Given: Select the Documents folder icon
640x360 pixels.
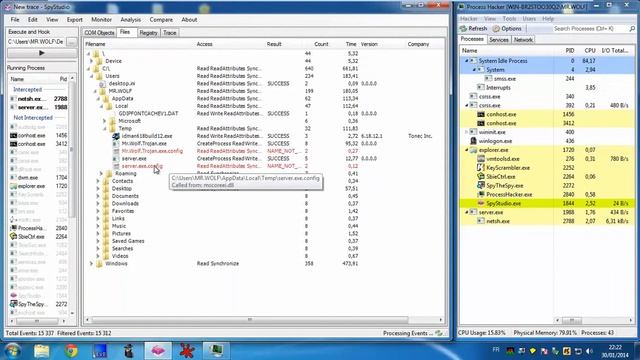Looking at the screenshot, I should (106, 196).
